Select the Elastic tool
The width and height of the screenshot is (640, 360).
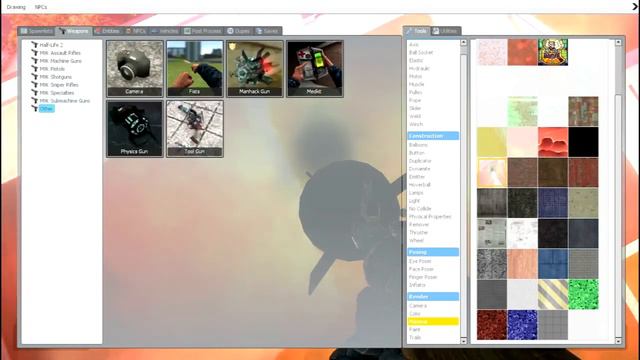coord(416,60)
